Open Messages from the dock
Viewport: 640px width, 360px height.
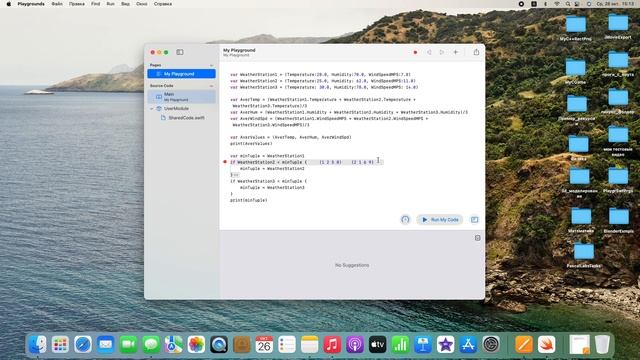[x=151, y=344]
